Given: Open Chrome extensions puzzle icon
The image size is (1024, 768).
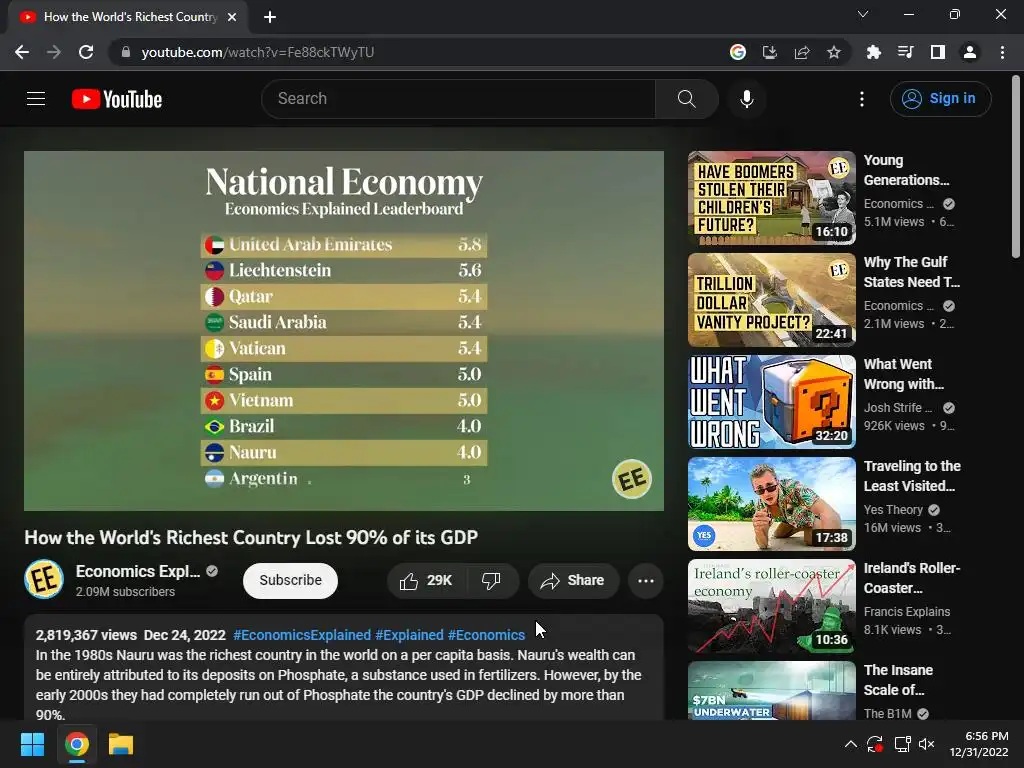Looking at the screenshot, I should point(873,52).
